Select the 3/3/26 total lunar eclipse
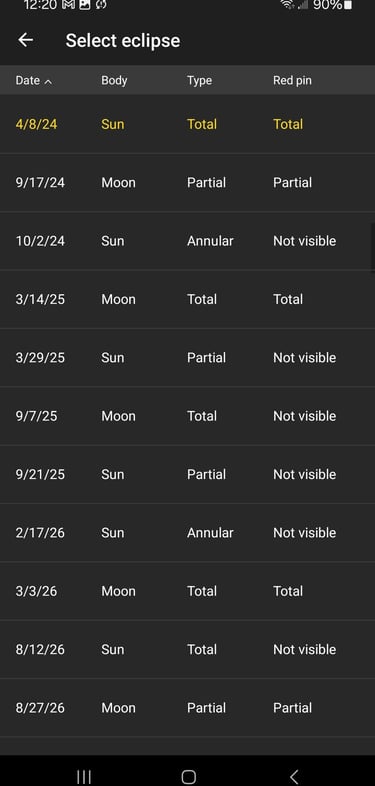 [188, 591]
